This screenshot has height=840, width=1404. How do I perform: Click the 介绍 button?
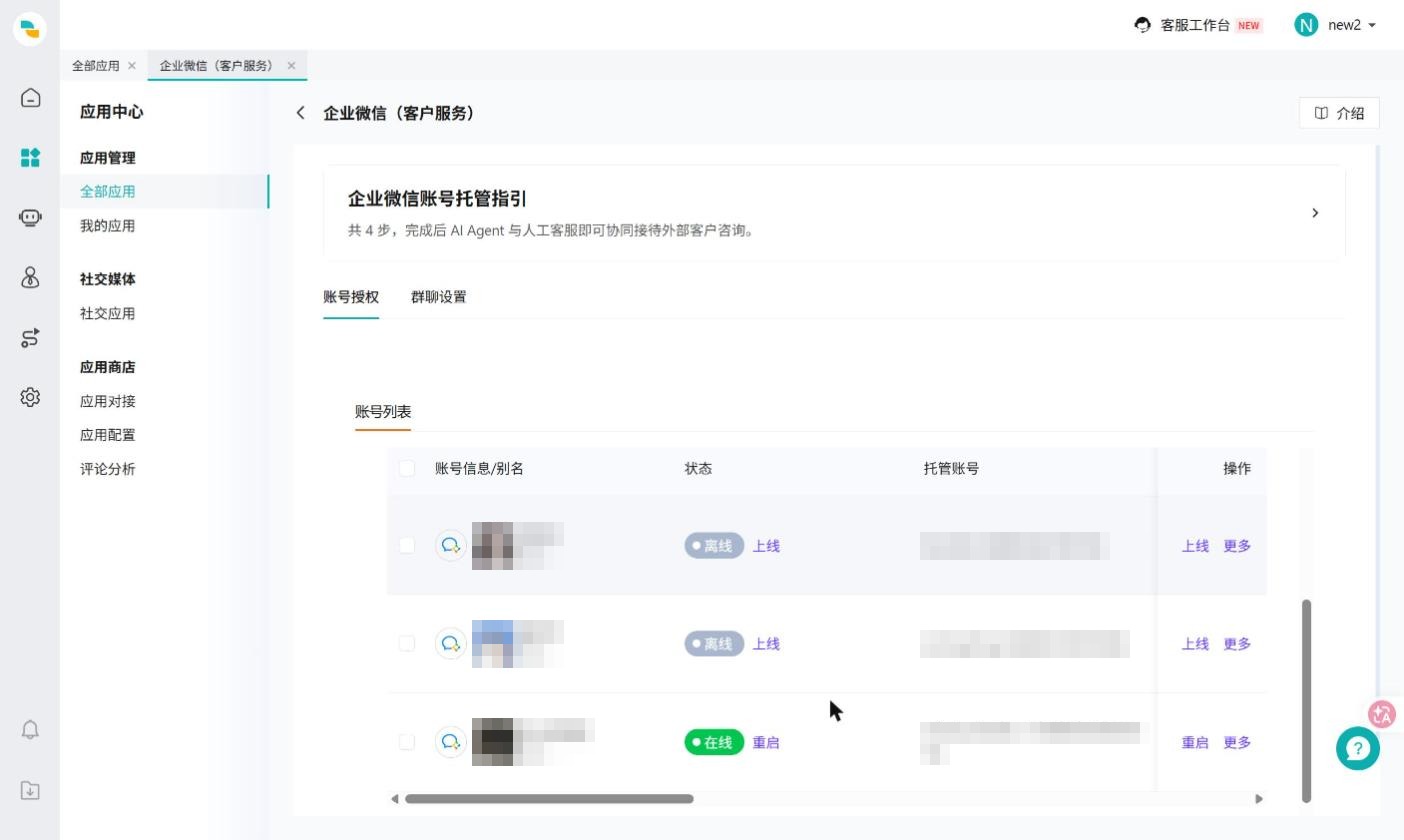1339,113
